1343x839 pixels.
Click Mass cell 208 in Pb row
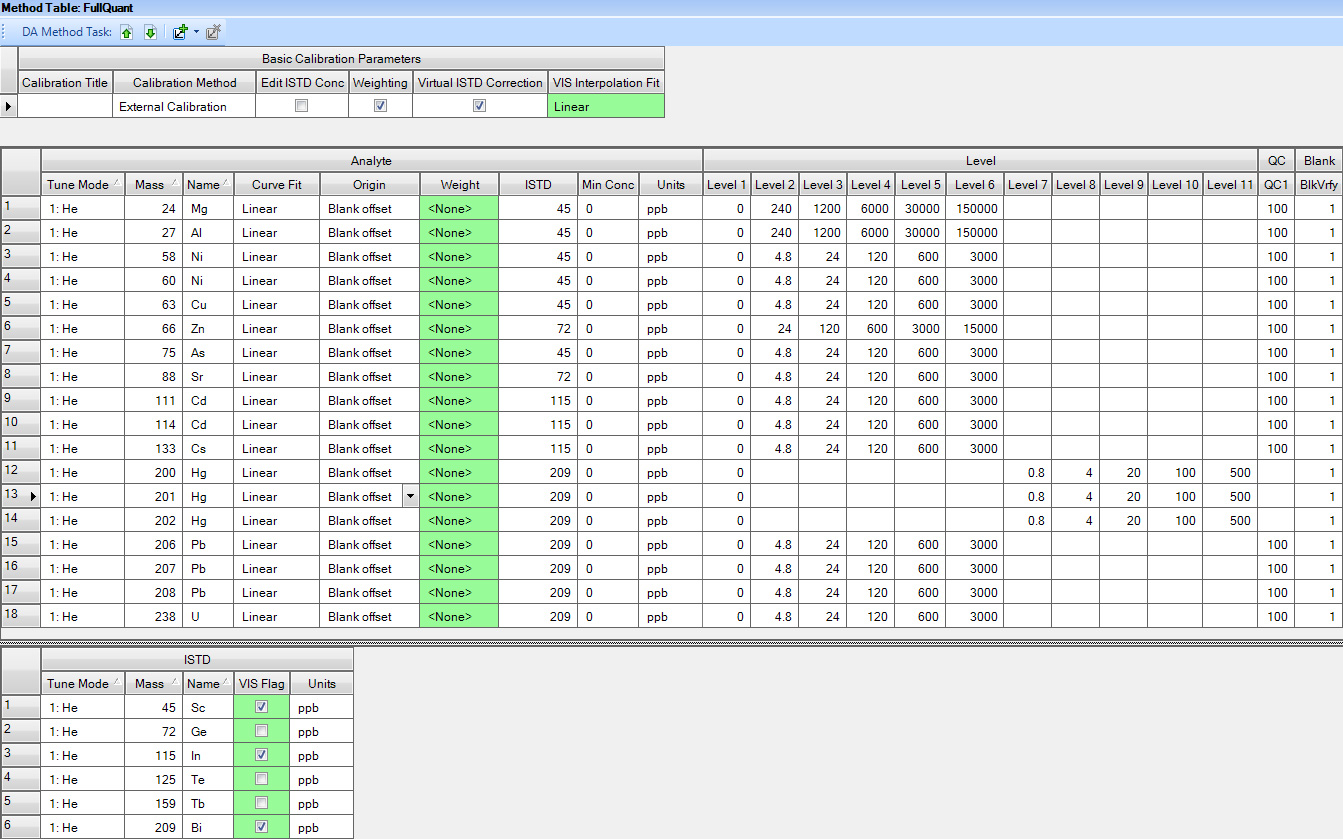(x=154, y=592)
